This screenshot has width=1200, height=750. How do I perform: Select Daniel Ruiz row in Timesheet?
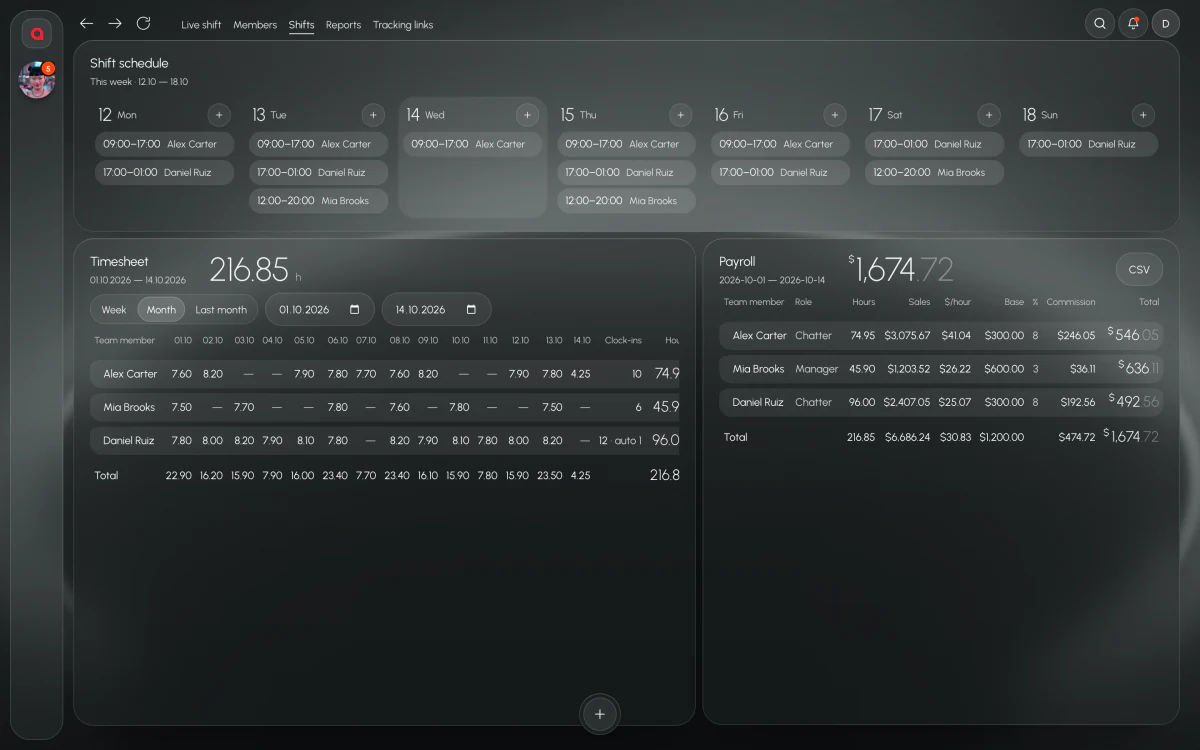coord(385,440)
